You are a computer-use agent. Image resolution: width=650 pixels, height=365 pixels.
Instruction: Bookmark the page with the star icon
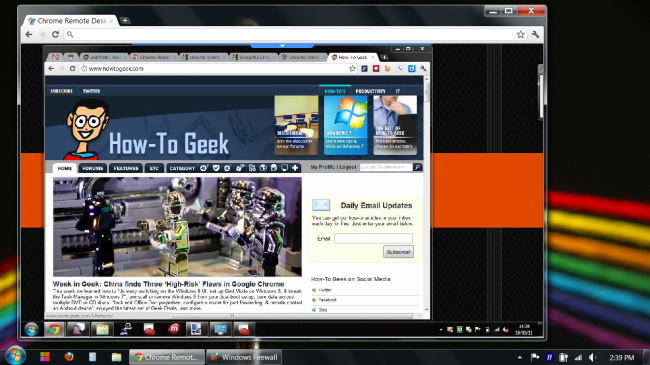[521, 34]
